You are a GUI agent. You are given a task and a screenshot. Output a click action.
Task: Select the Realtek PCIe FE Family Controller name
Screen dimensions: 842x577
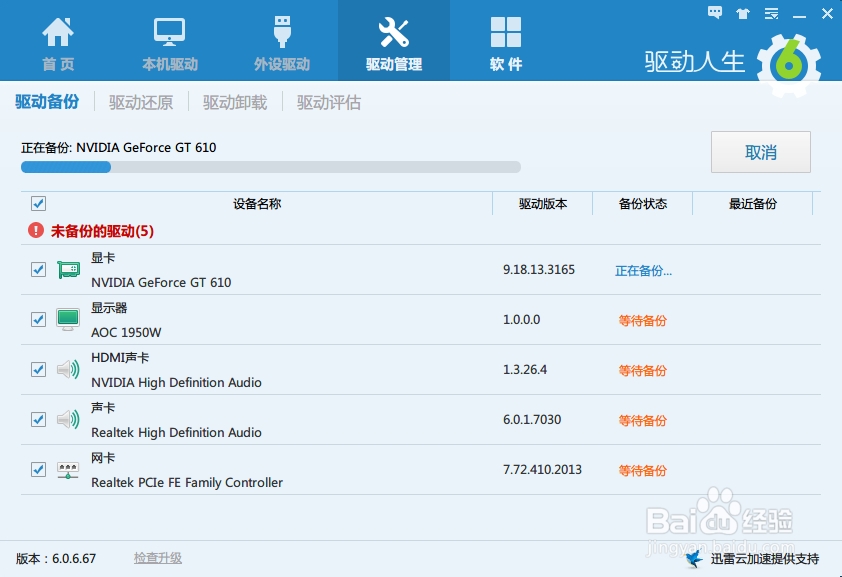[187, 483]
